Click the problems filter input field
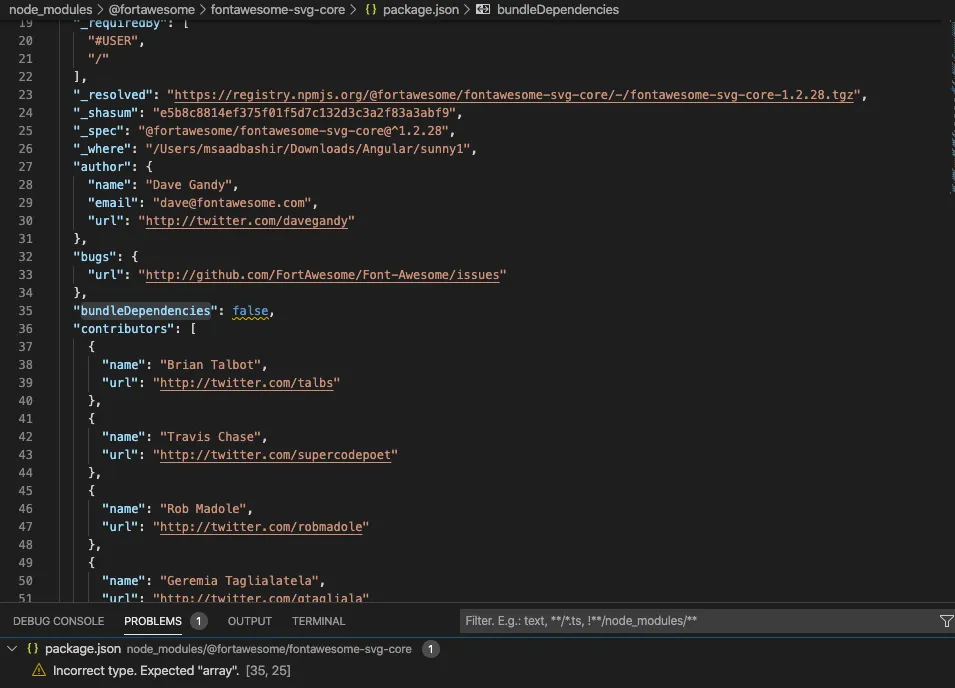The image size is (955, 688). [x=697, y=621]
